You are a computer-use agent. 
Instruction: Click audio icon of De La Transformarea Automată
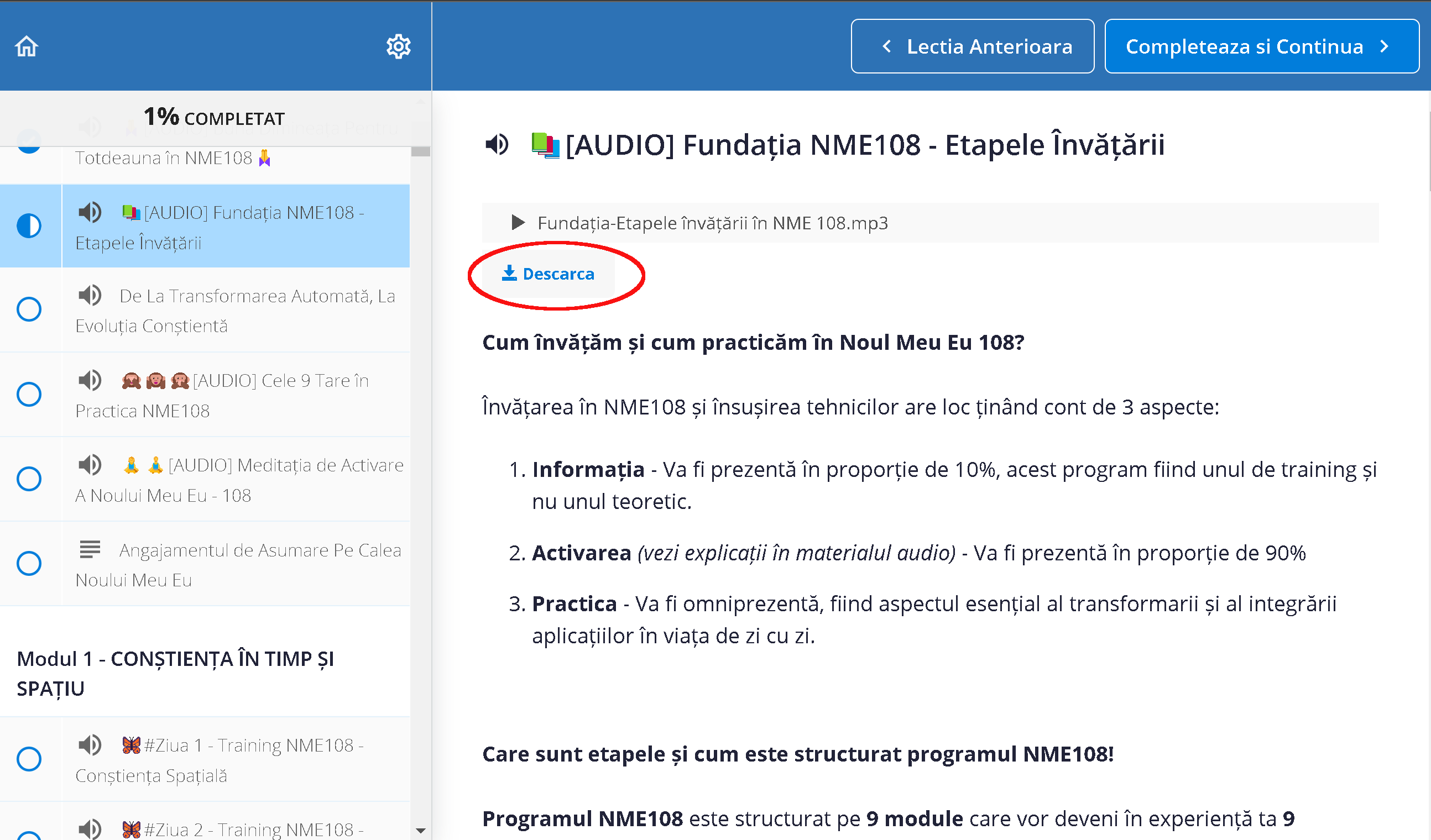tap(90, 295)
